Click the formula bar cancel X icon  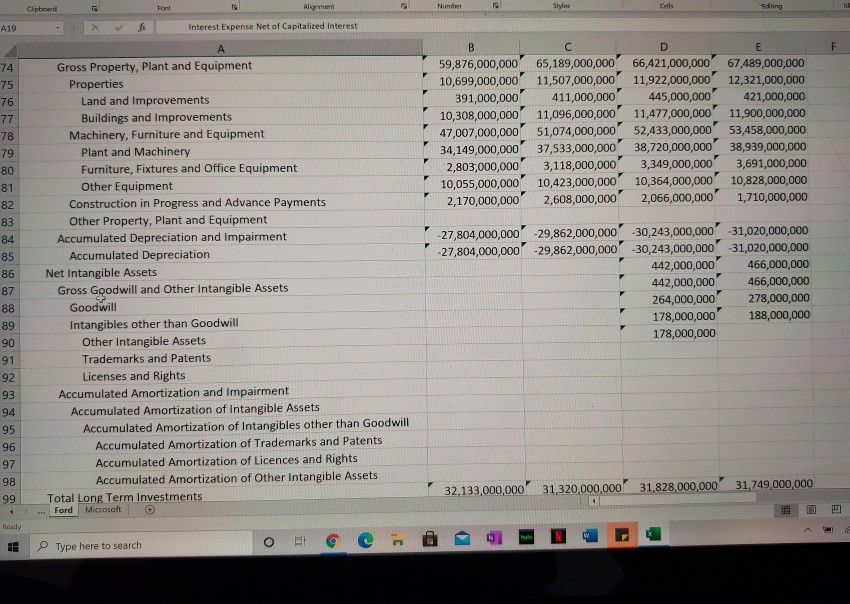[x=95, y=27]
